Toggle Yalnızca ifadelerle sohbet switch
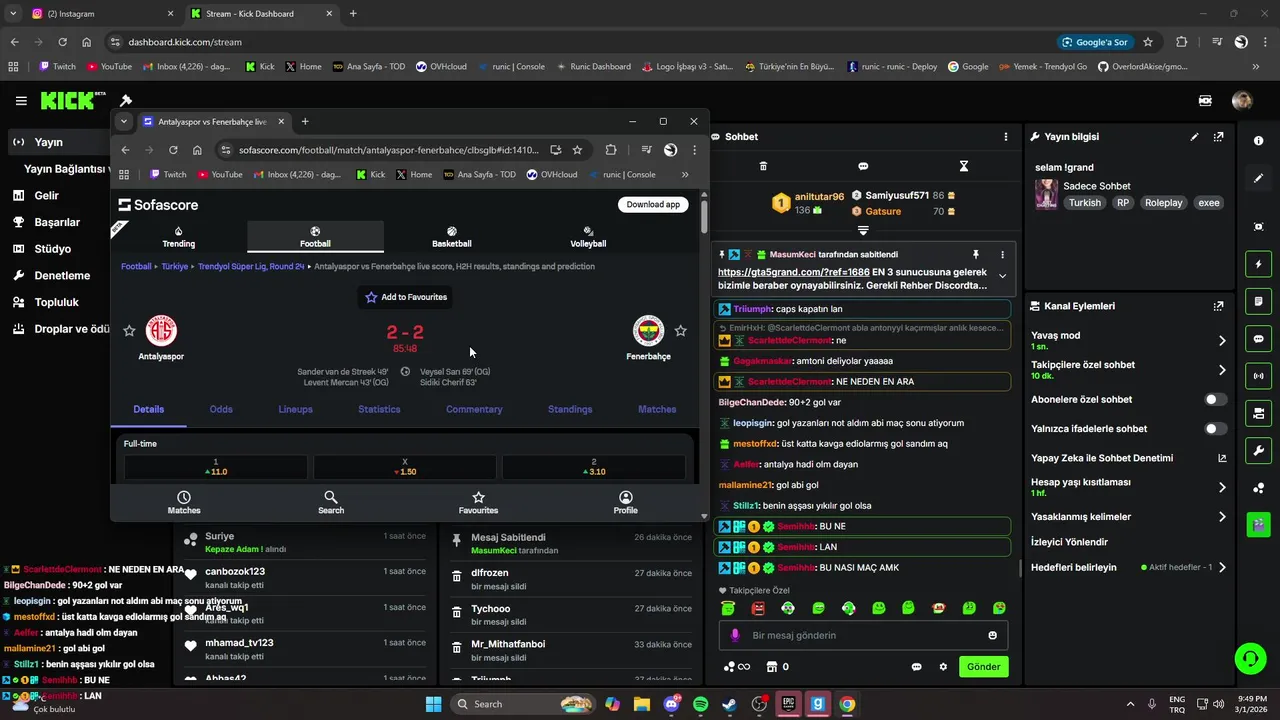The height and width of the screenshot is (720, 1280). point(1215,429)
